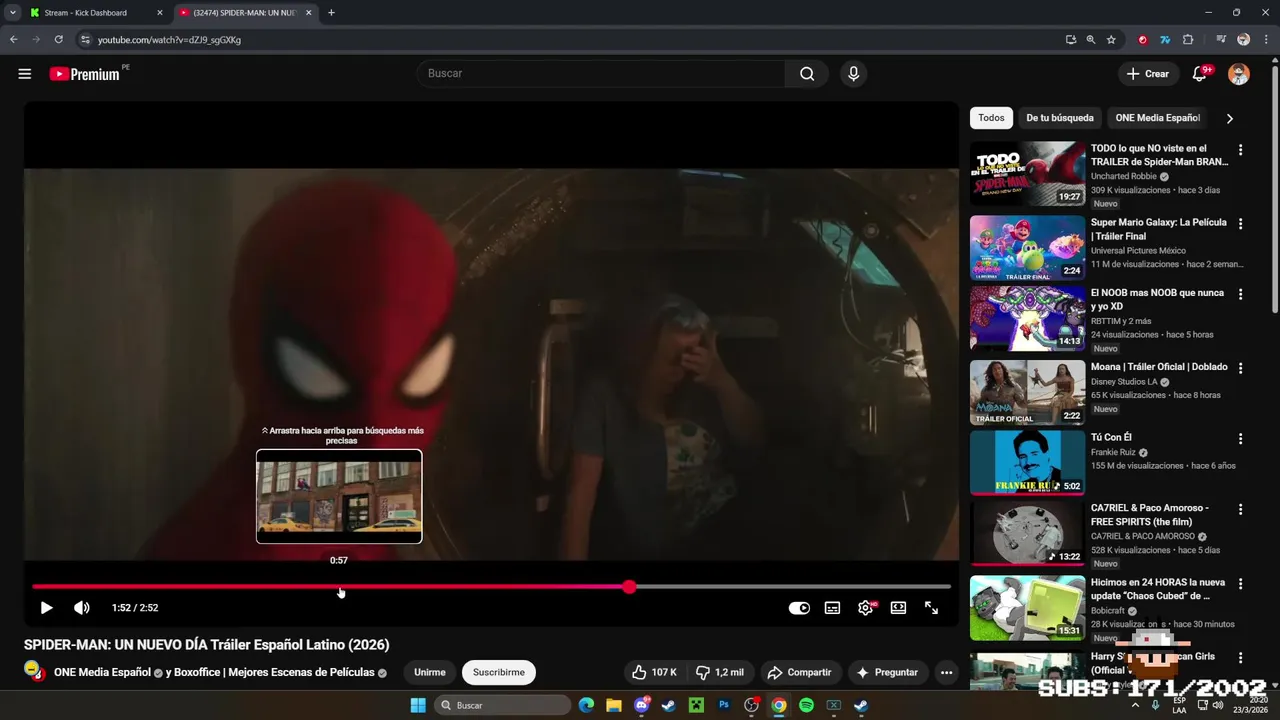Open the Super Mario Galaxy trailer thumbnail

click(1027, 248)
